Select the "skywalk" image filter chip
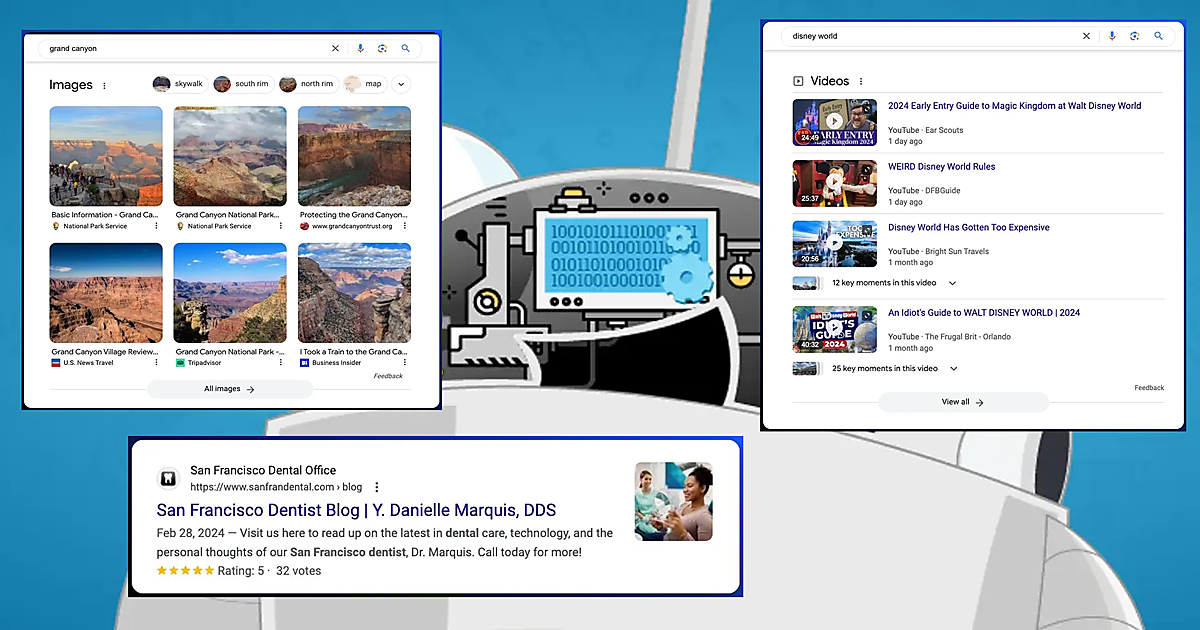Screen dimensions: 1200x630 point(180,85)
